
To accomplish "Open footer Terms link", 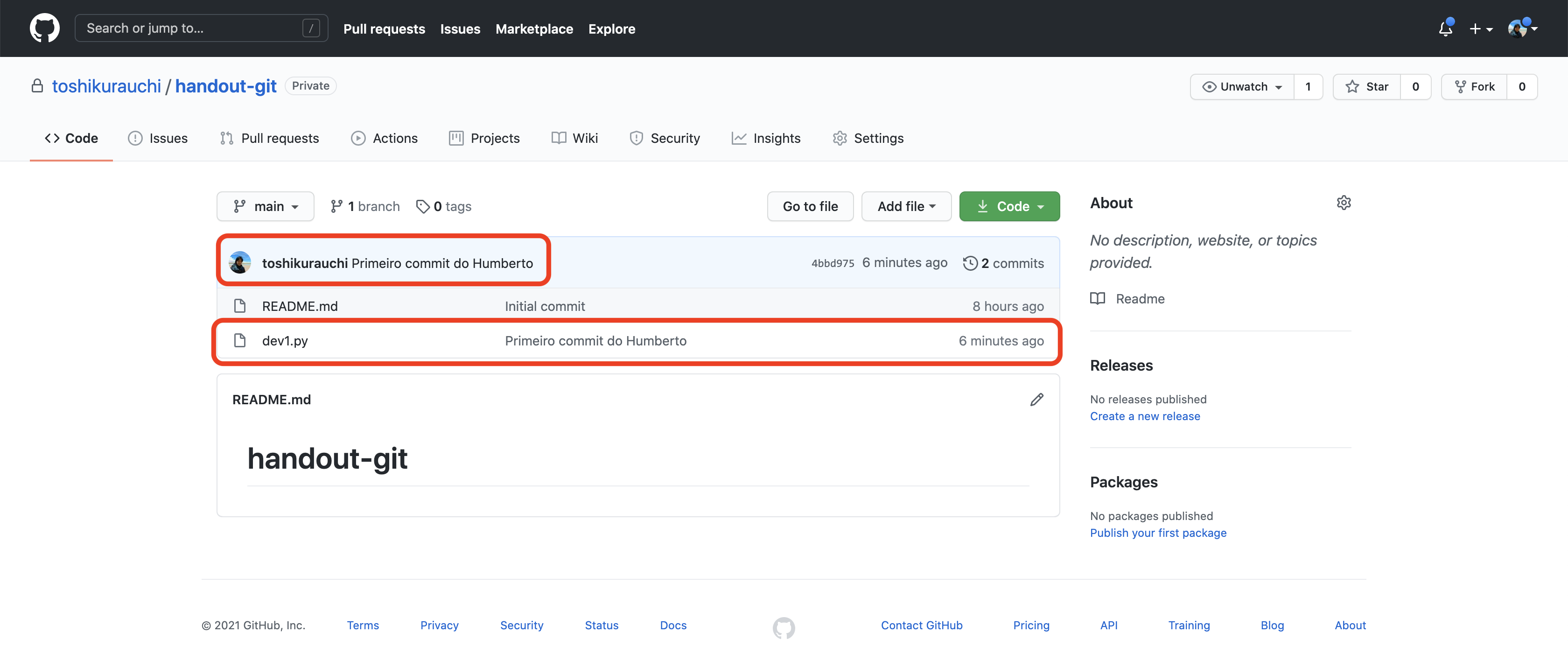I will click(x=363, y=625).
